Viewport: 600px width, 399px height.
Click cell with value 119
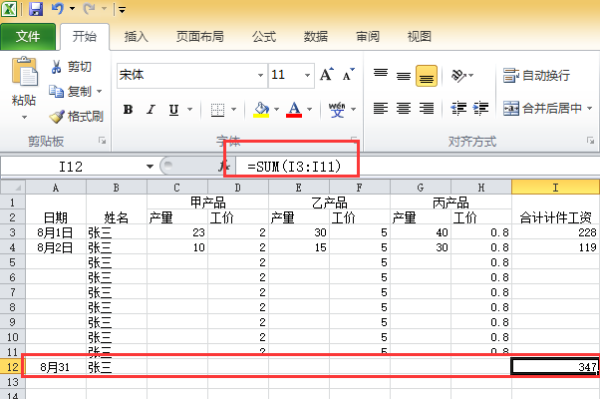[556, 247]
